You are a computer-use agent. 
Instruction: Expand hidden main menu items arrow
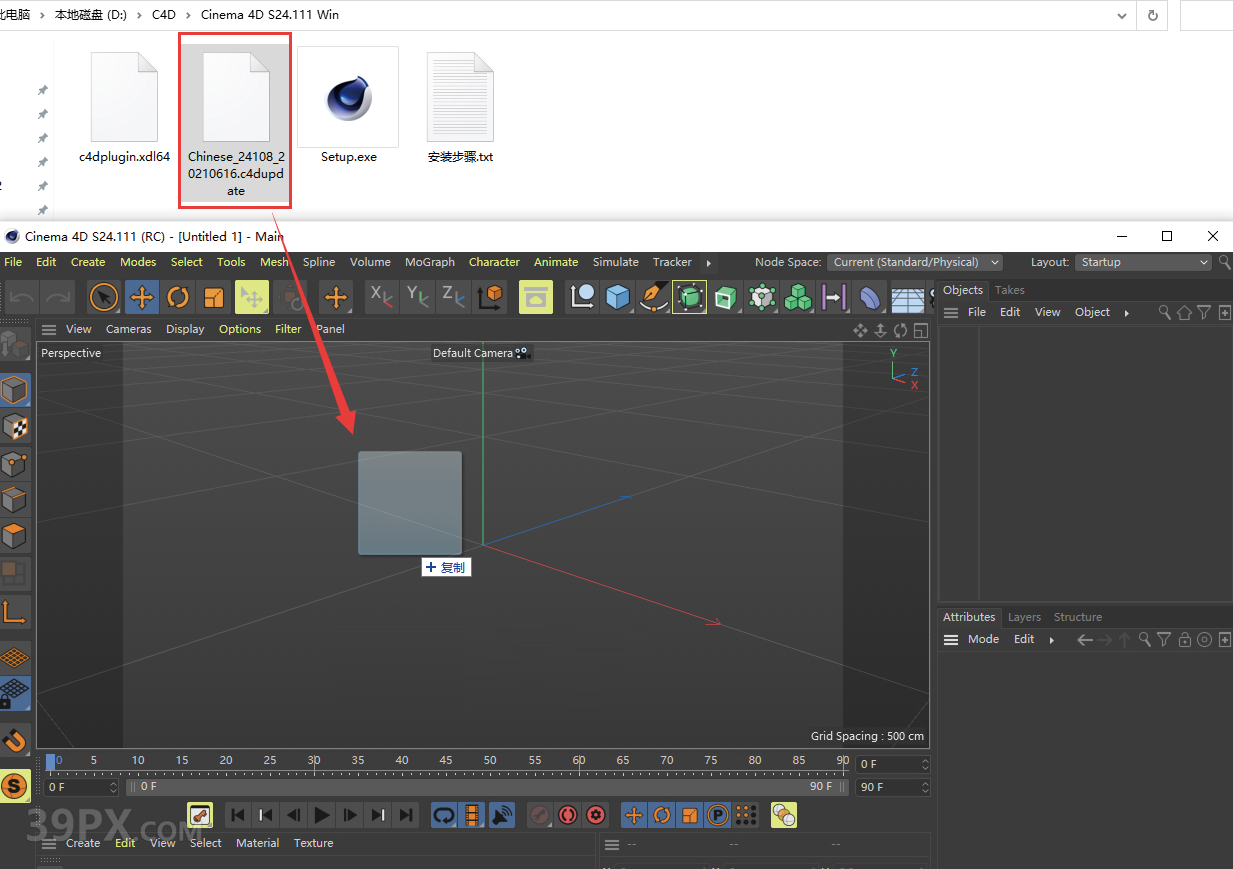(709, 263)
